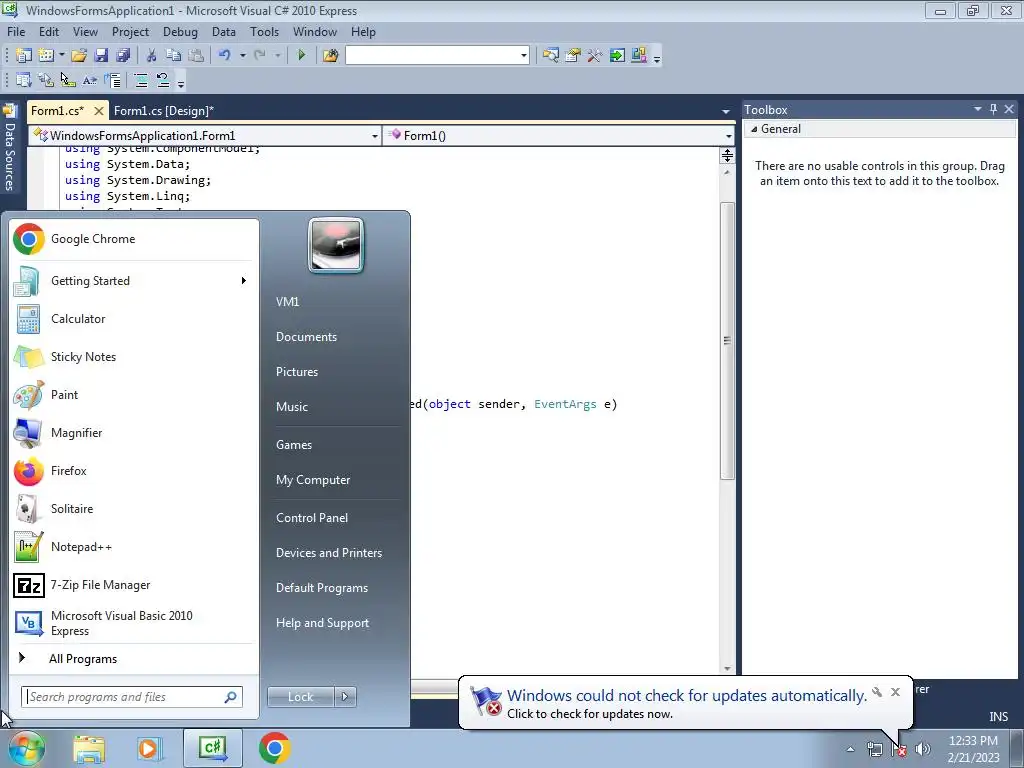Open the Toolbox window position dropdown arrow
The width and height of the screenshot is (1024, 768).
[978, 109]
